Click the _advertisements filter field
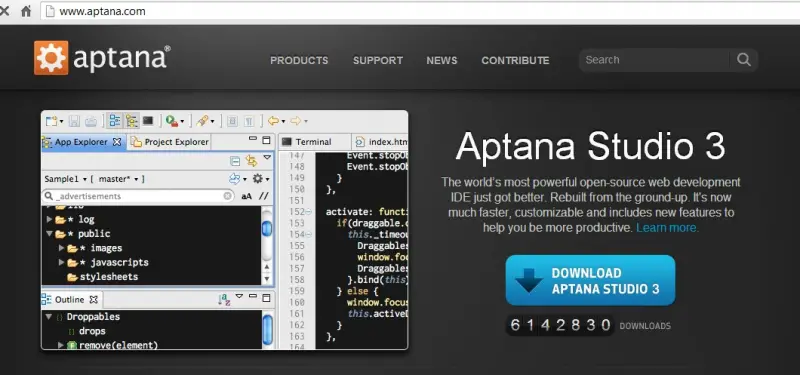Screen dimensions: 800x375 pos(138,196)
